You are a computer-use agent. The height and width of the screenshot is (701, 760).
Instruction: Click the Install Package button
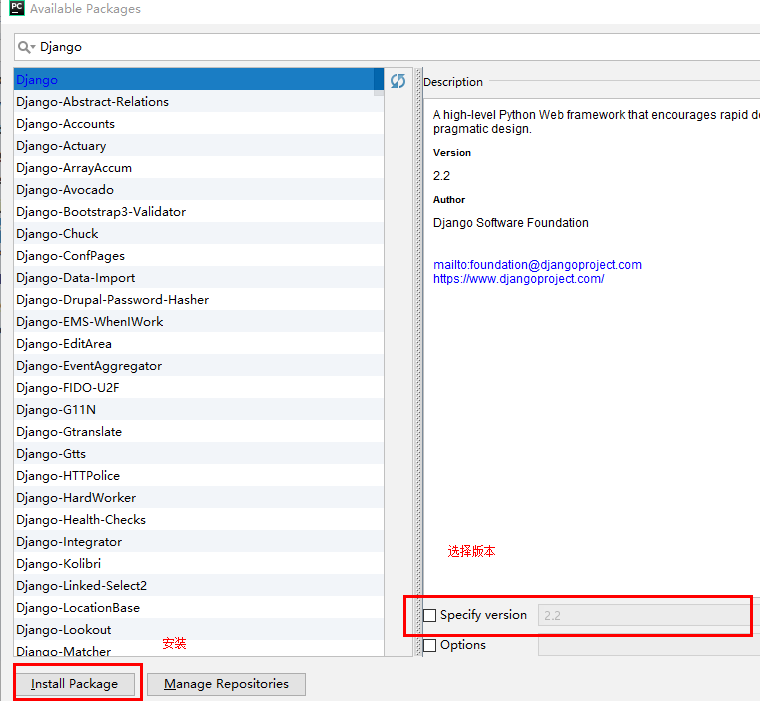click(x=75, y=684)
